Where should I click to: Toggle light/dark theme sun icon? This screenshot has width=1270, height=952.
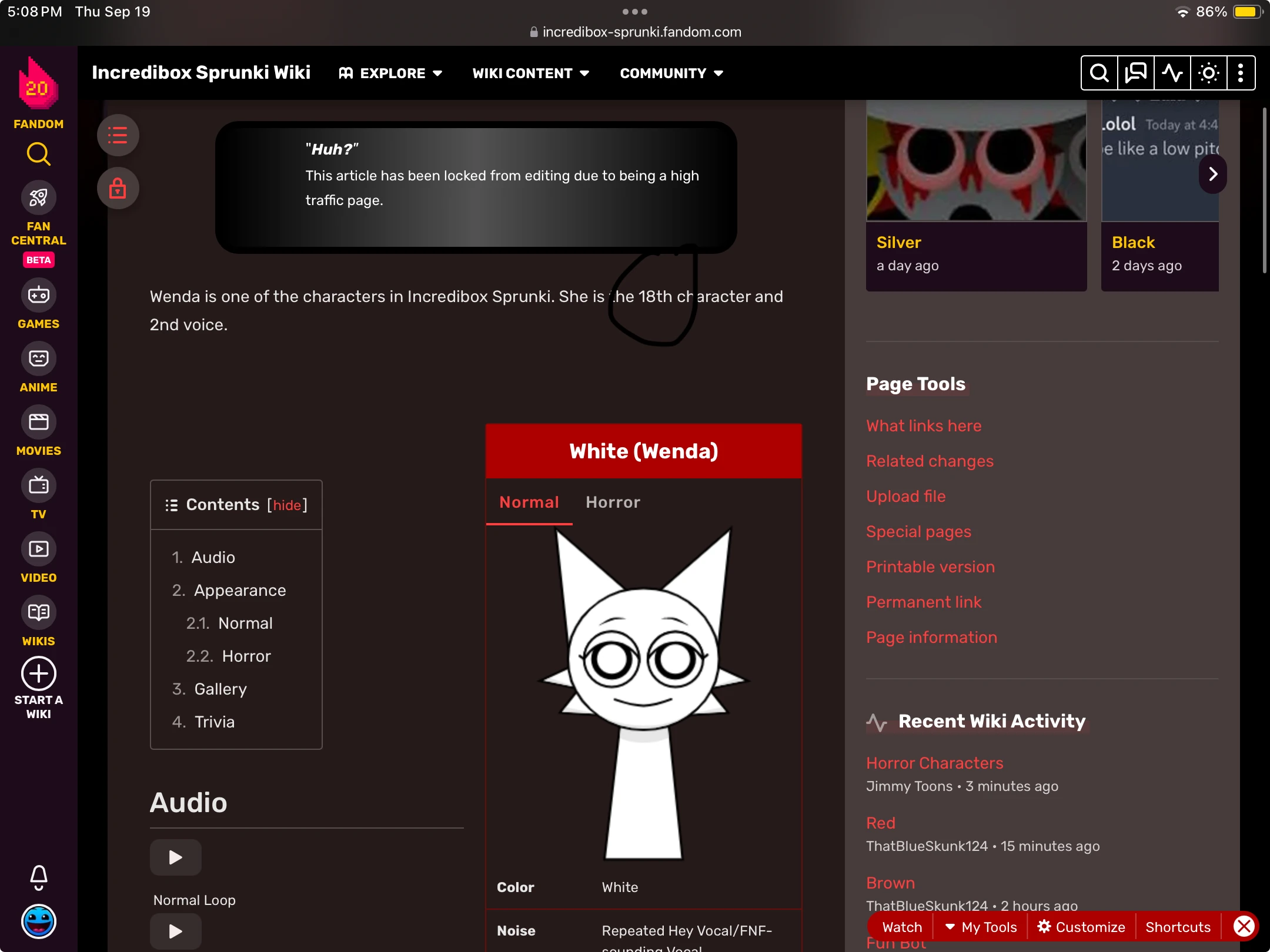pos(1208,73)
